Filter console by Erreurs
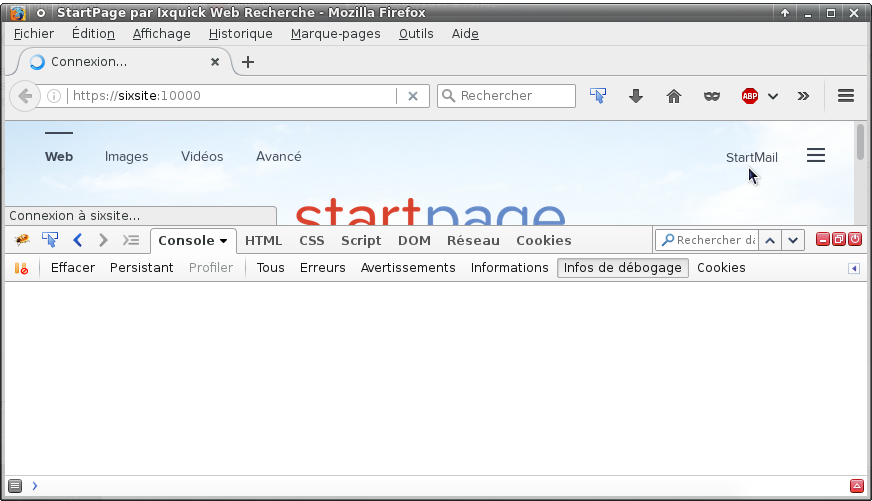Screen dimensions: 872x501 323,267
